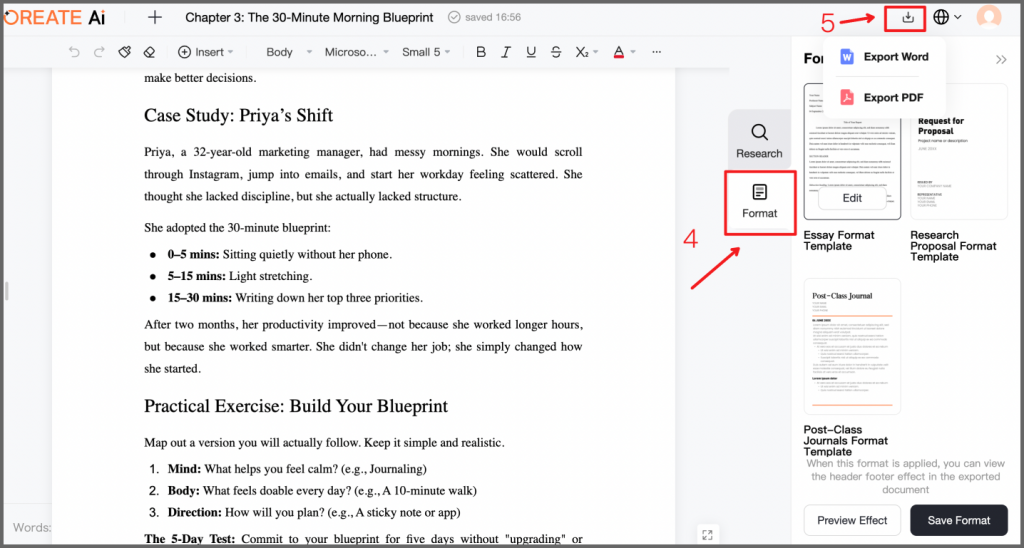Click the export download icon
This screenshot has height=548, width=1024.
(x=907, y=18)
